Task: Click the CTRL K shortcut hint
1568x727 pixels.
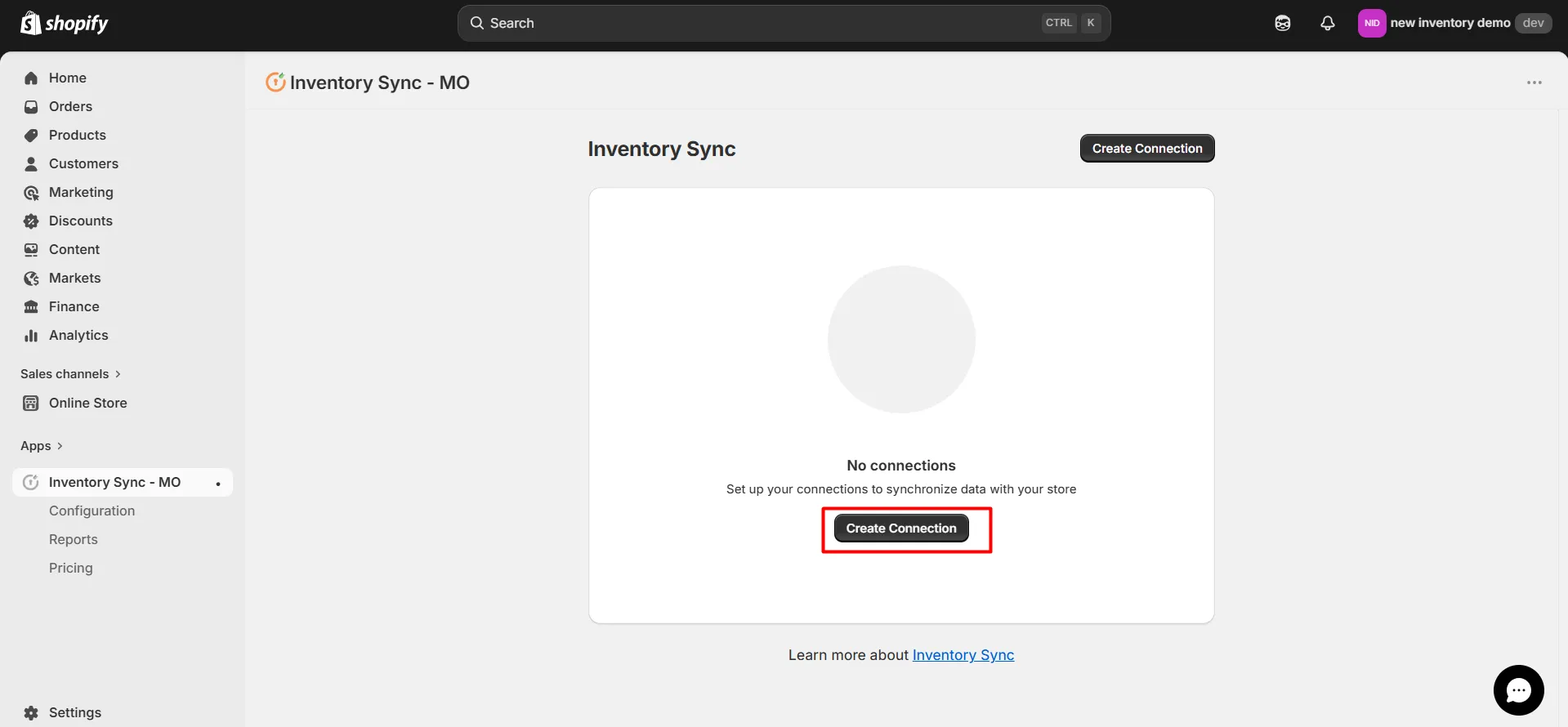Action: (x=1071, y=23)
